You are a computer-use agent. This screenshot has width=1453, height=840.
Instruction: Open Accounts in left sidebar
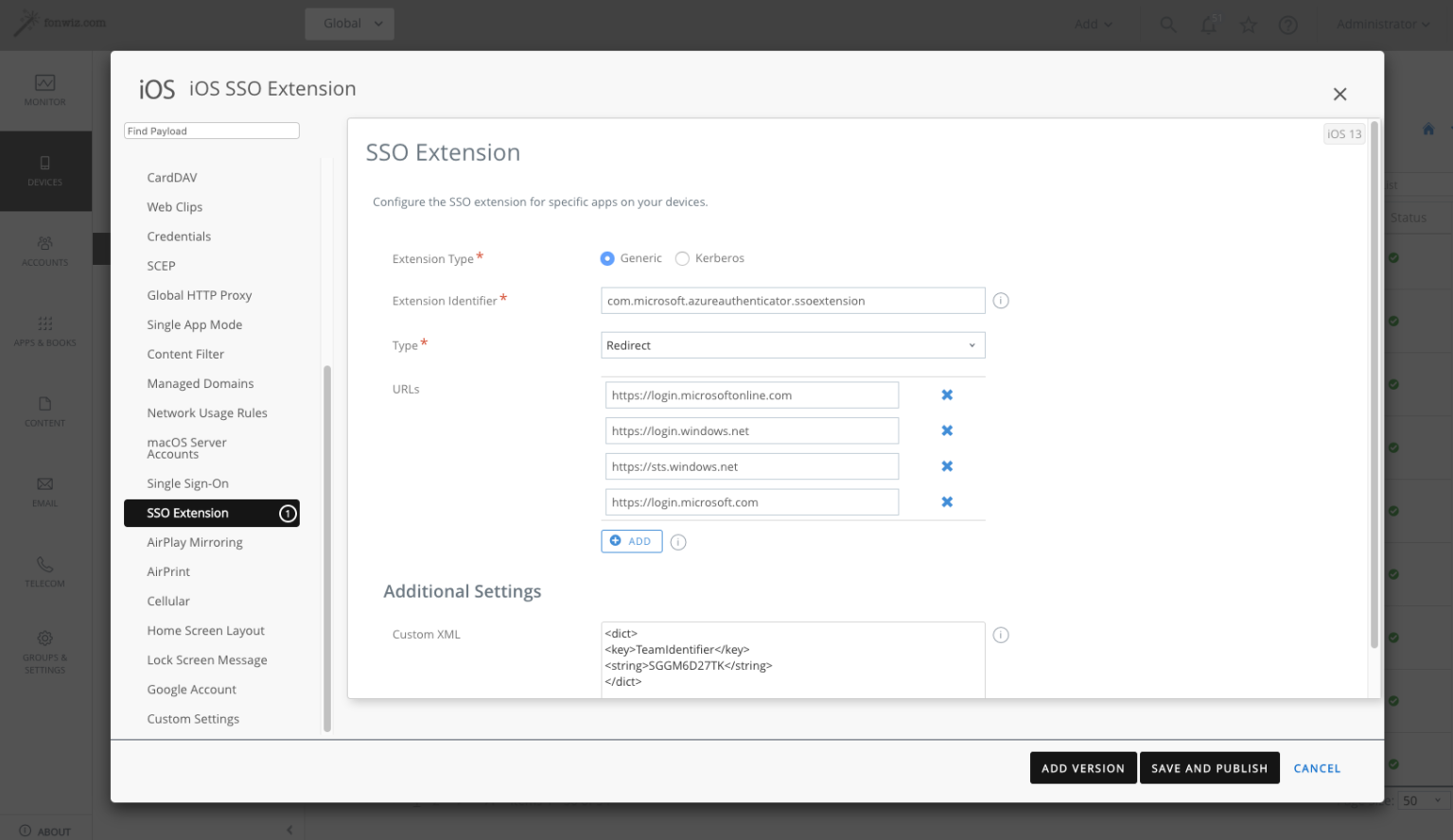[45, 252]
